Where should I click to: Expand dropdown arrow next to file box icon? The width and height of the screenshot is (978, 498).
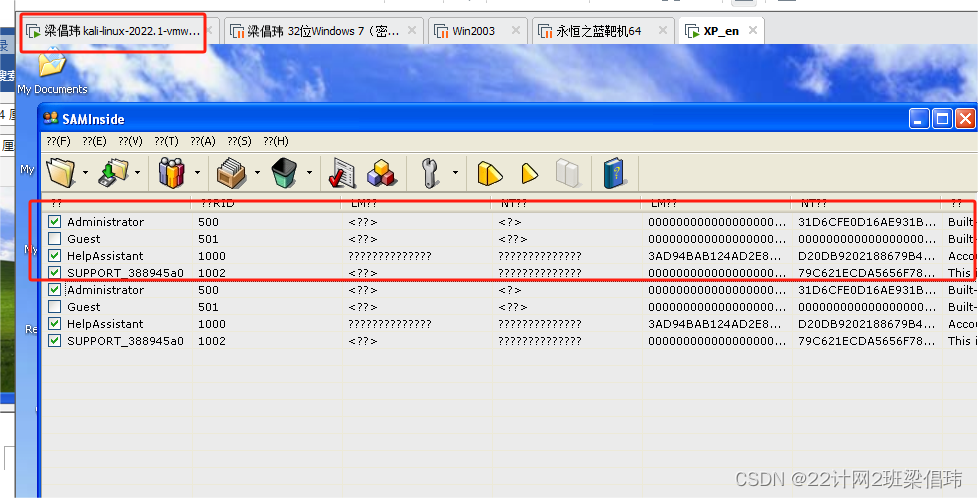[257, 172]
